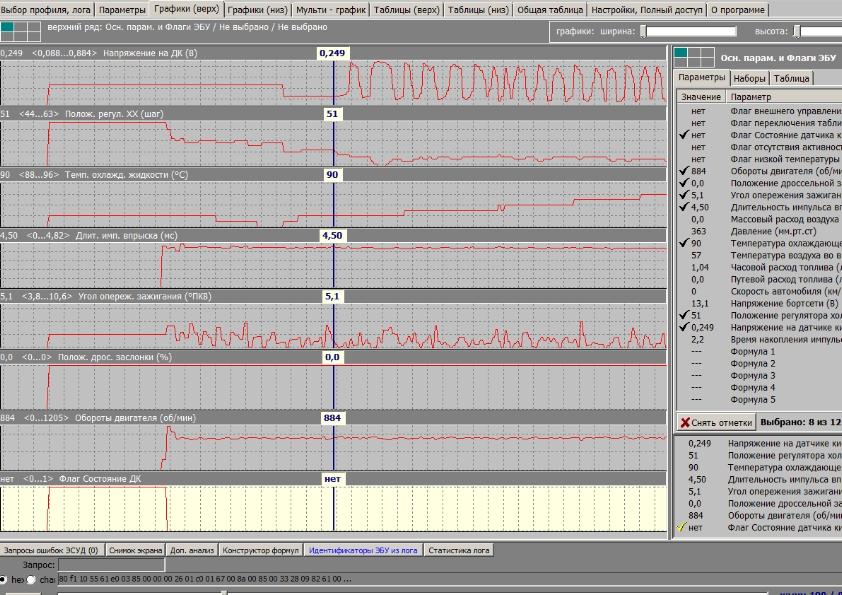
Task: Click the 'Угол опереж. зажигания' graph header
Action: tap(333, 296)
